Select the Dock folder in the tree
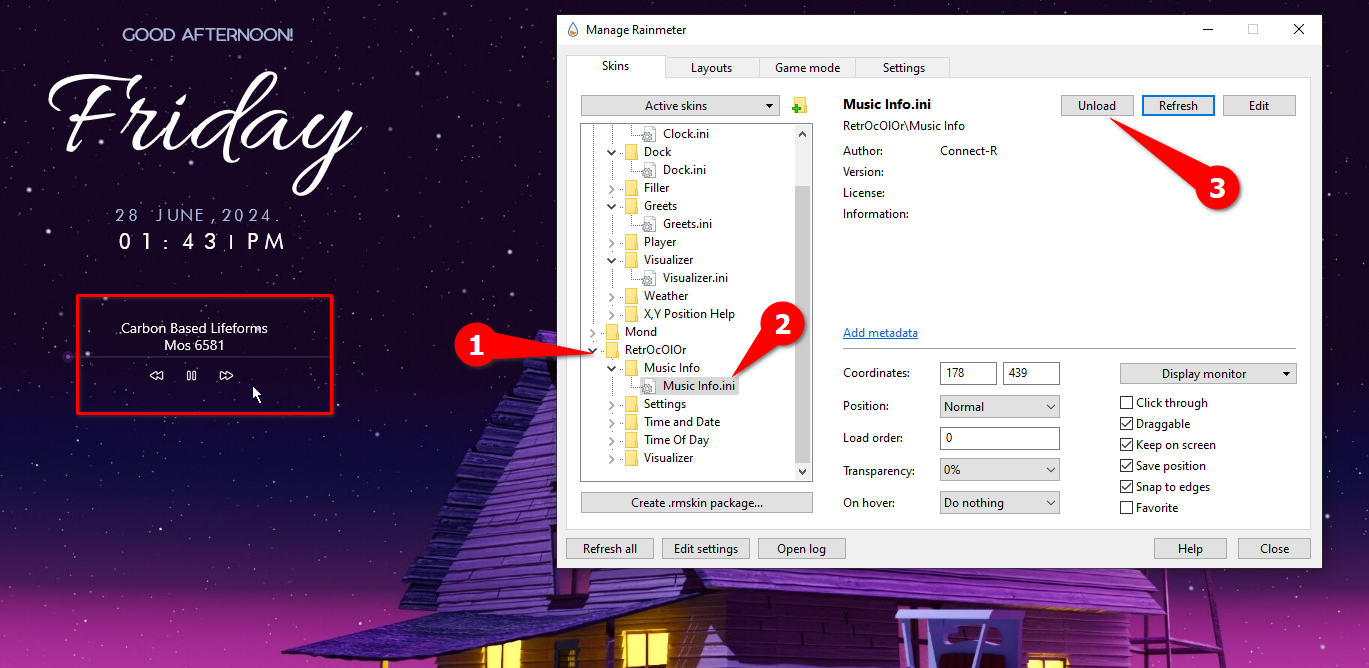Viewport: 1369px width, 668px height. pyautogui.click(x=657, y=151)
